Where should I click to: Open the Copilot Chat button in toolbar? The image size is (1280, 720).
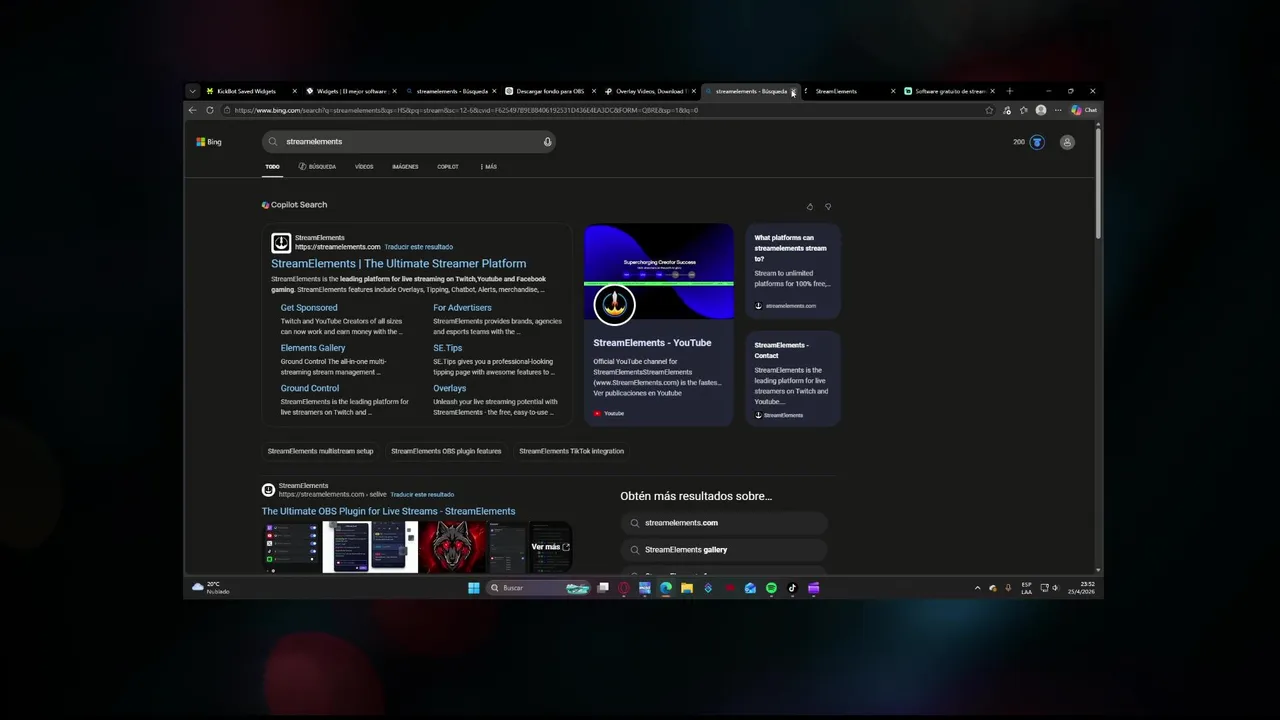click(1084, 110)
